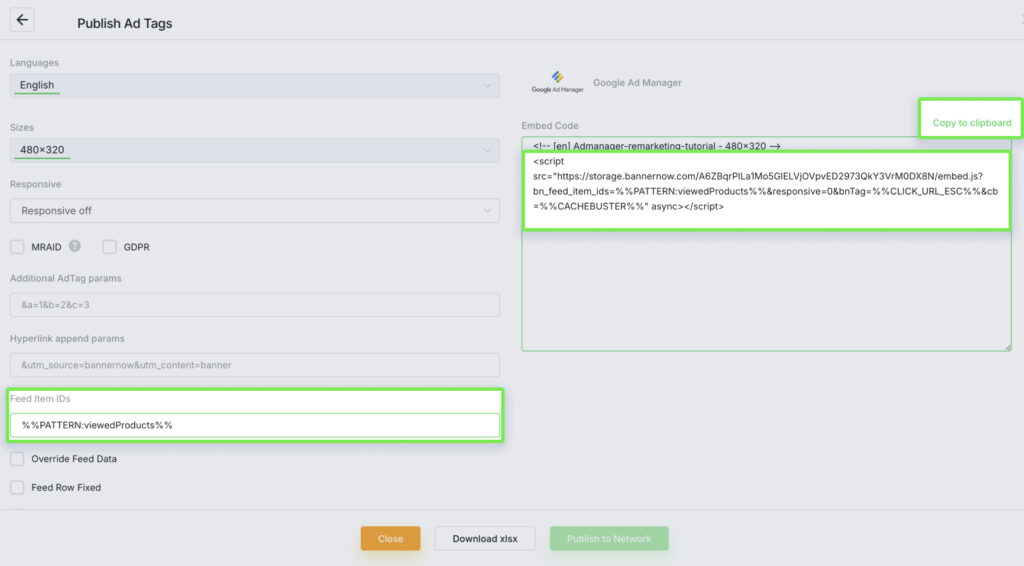Click the embed code script text
The width and height of the screenshot is (1024, 566).
765,183
